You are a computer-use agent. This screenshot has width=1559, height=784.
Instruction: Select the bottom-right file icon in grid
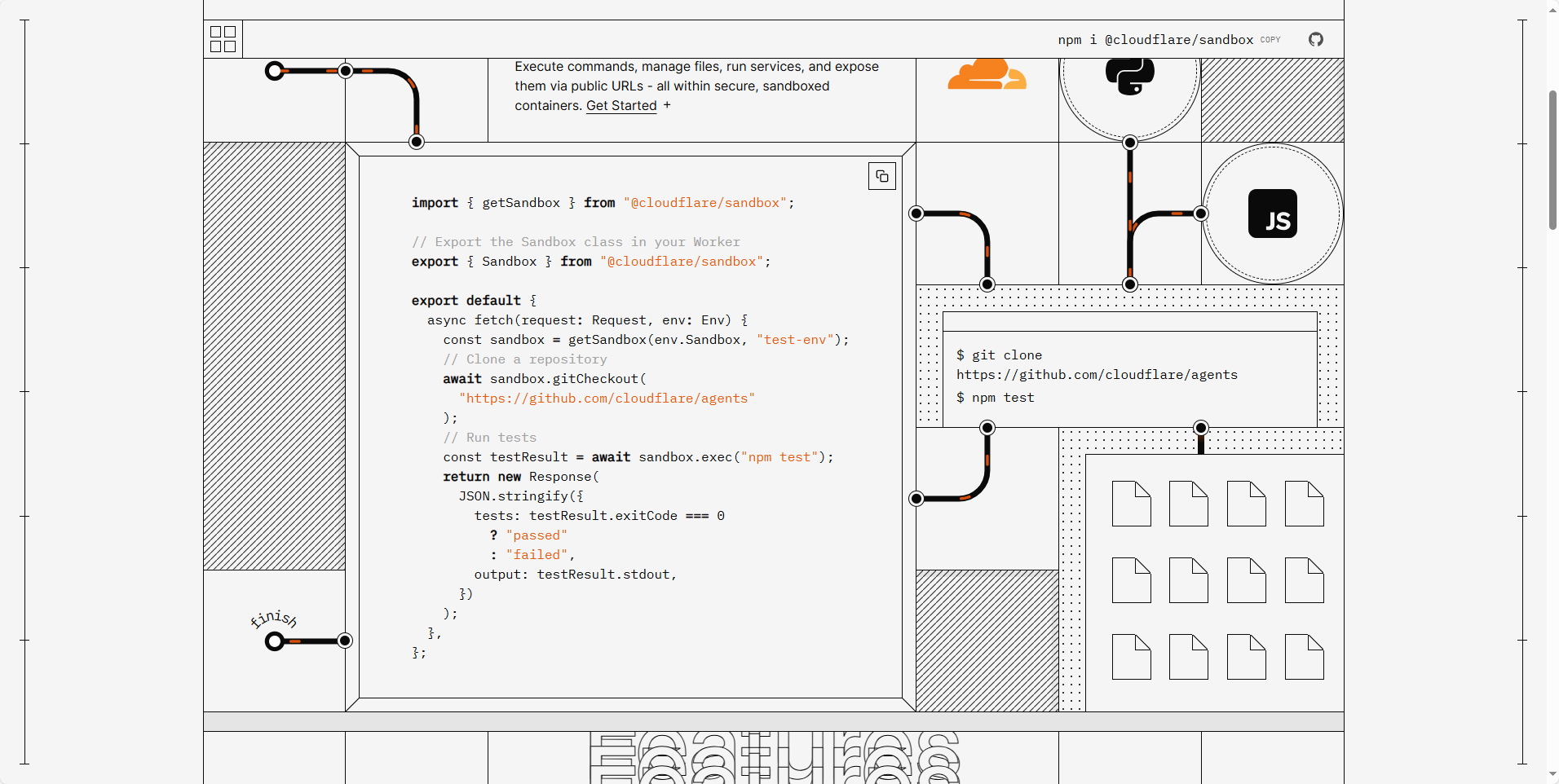pos(1304,657)
